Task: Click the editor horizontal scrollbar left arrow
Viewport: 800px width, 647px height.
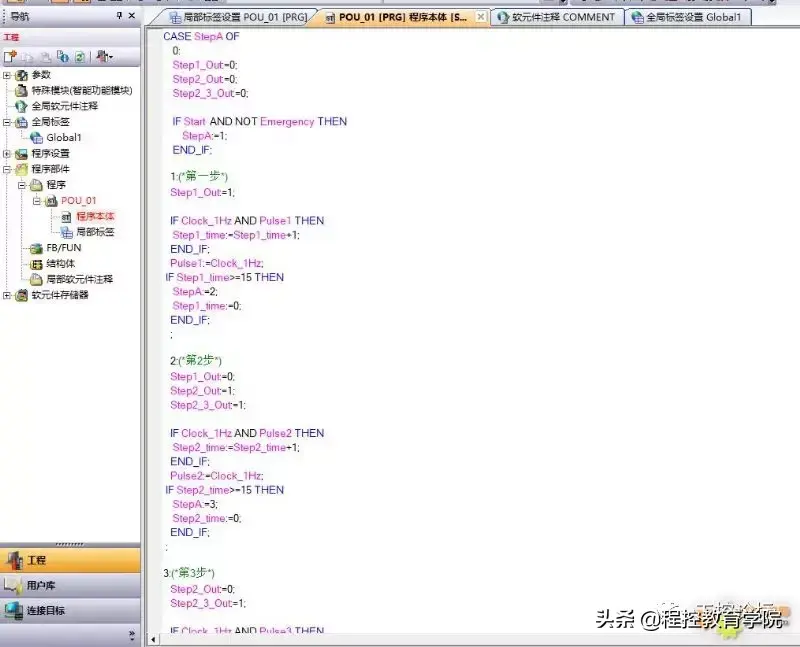Action: [x=153, y=639]
